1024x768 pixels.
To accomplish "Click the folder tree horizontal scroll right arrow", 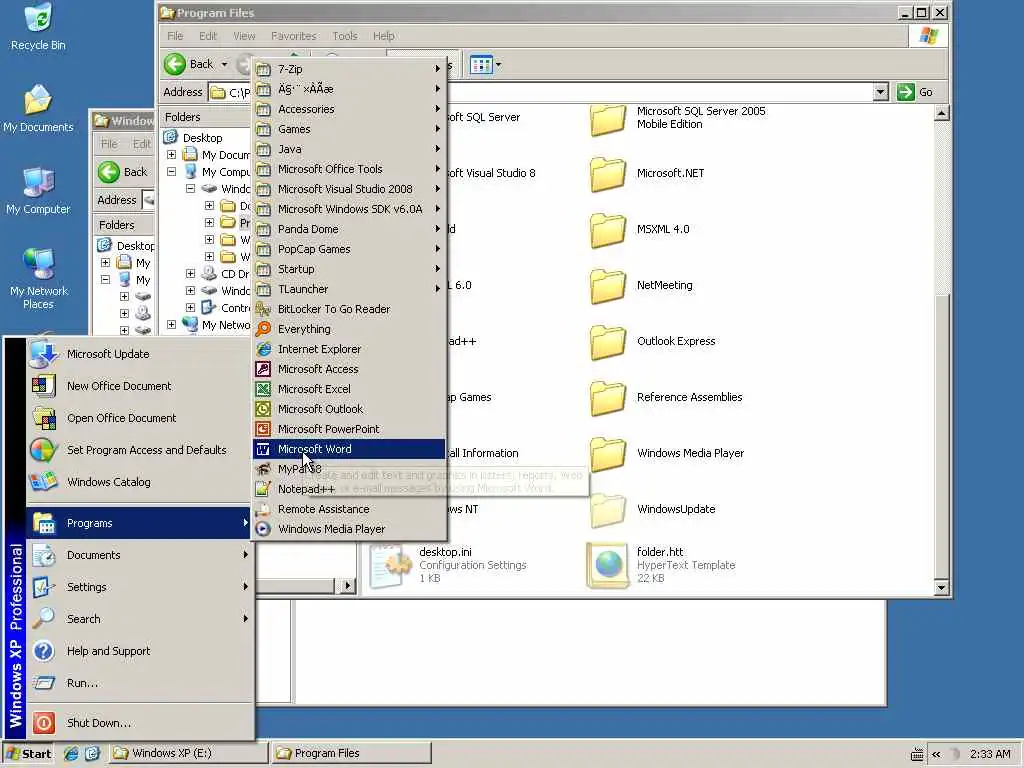I will pyautogui.click(x=347, y=586).
